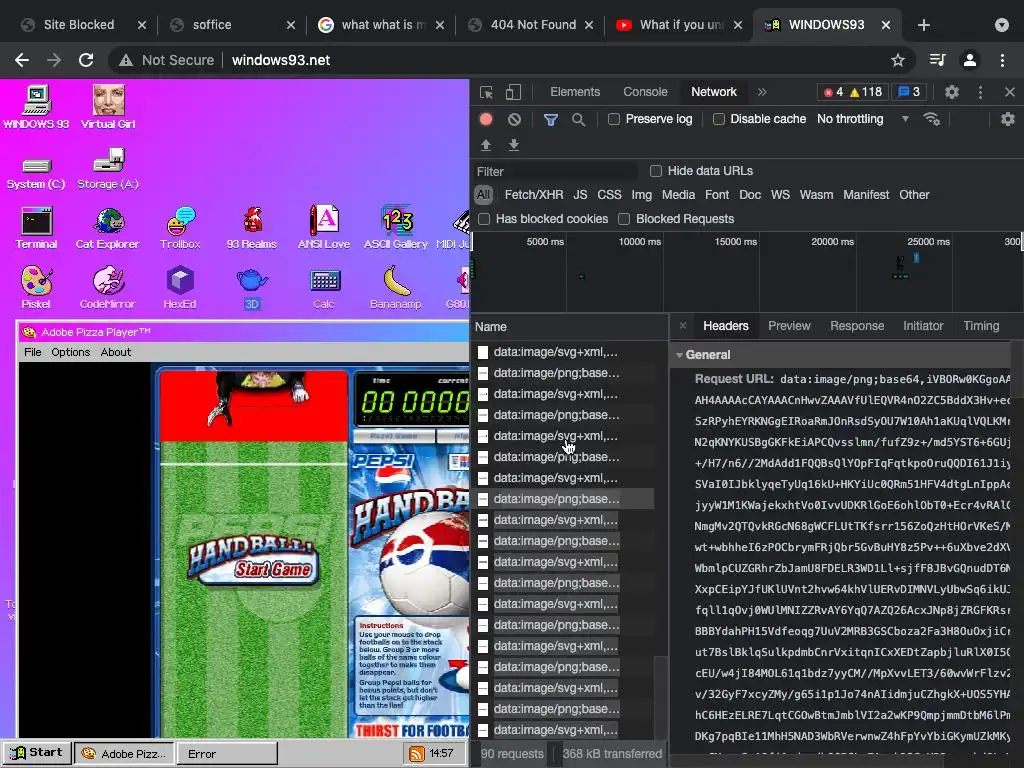Image resolution: width=1024 pixels, height=768 pixels.
Task: Open DevTools settings gear
Action: tap(952, 92)
